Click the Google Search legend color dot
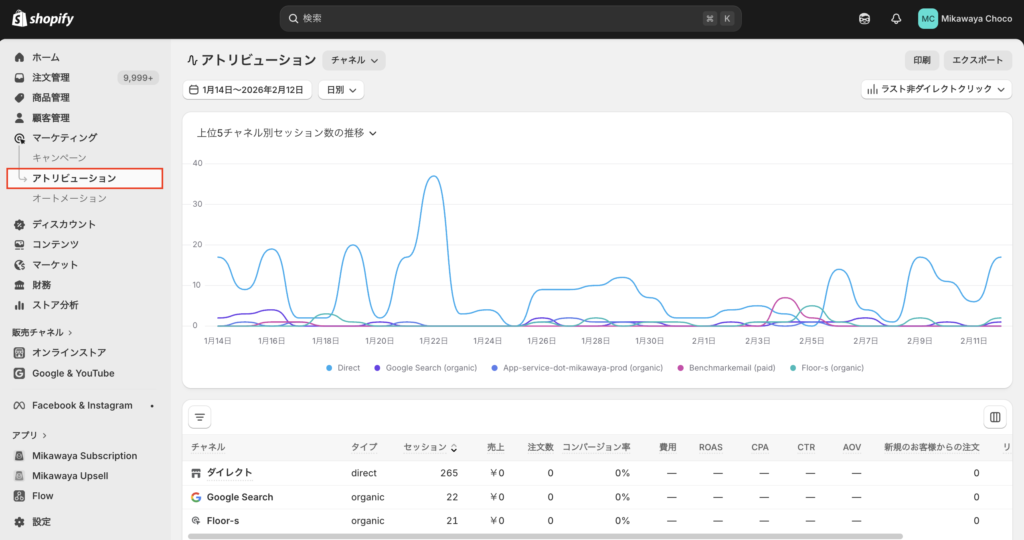 (377, 368)
